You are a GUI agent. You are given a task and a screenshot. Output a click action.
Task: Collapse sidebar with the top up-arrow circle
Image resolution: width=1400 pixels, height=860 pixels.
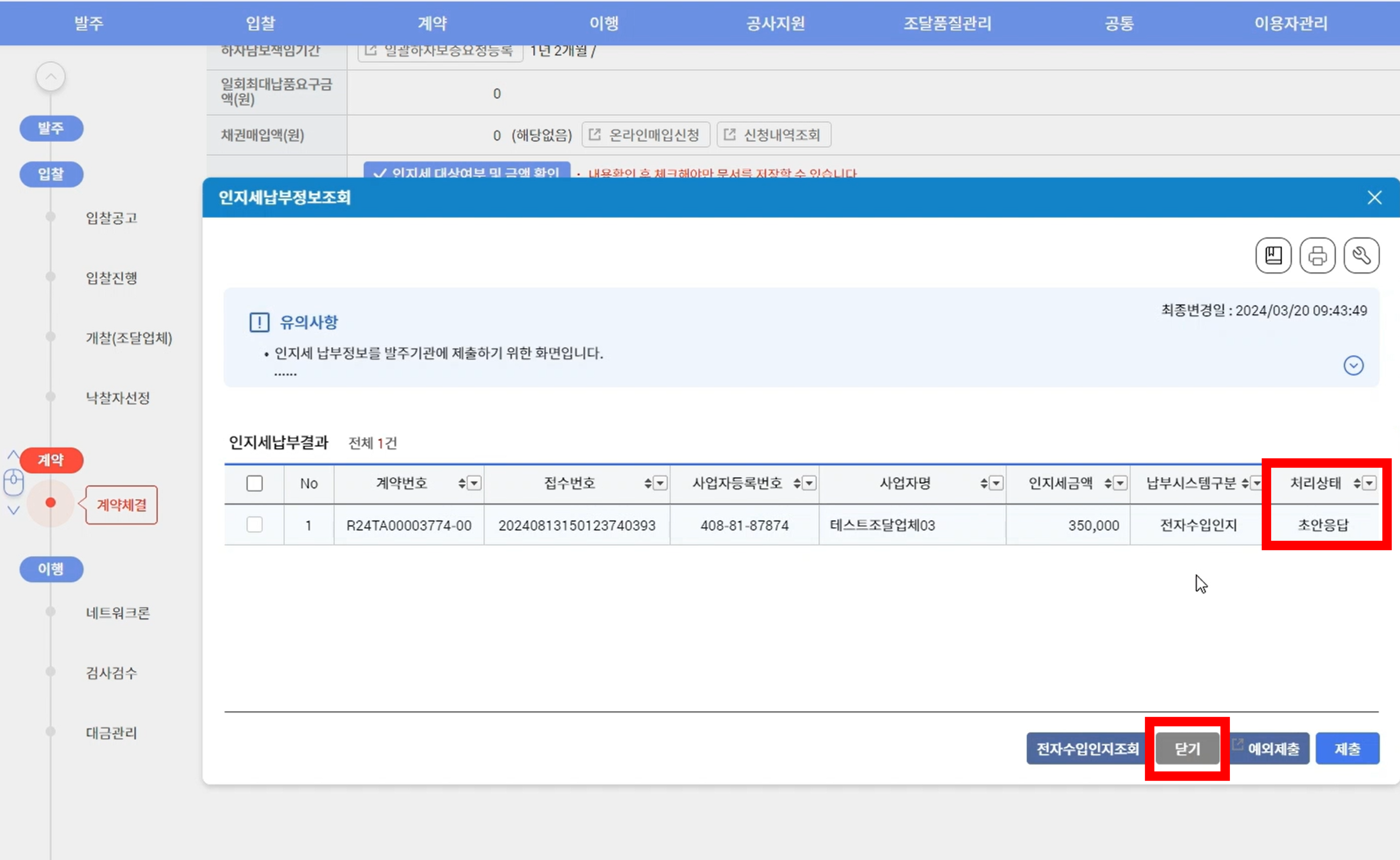click(x=51, y=77)
